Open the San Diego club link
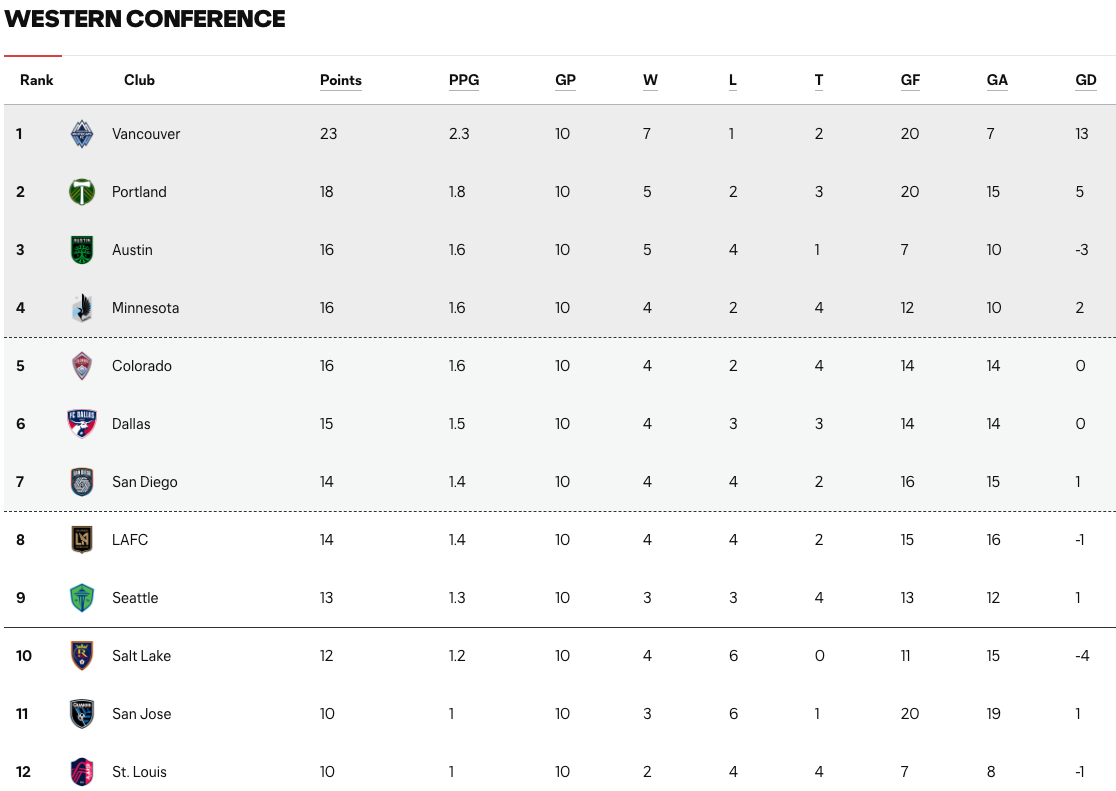The height and width of the screenshot is (791, 1116). (144, 482)
